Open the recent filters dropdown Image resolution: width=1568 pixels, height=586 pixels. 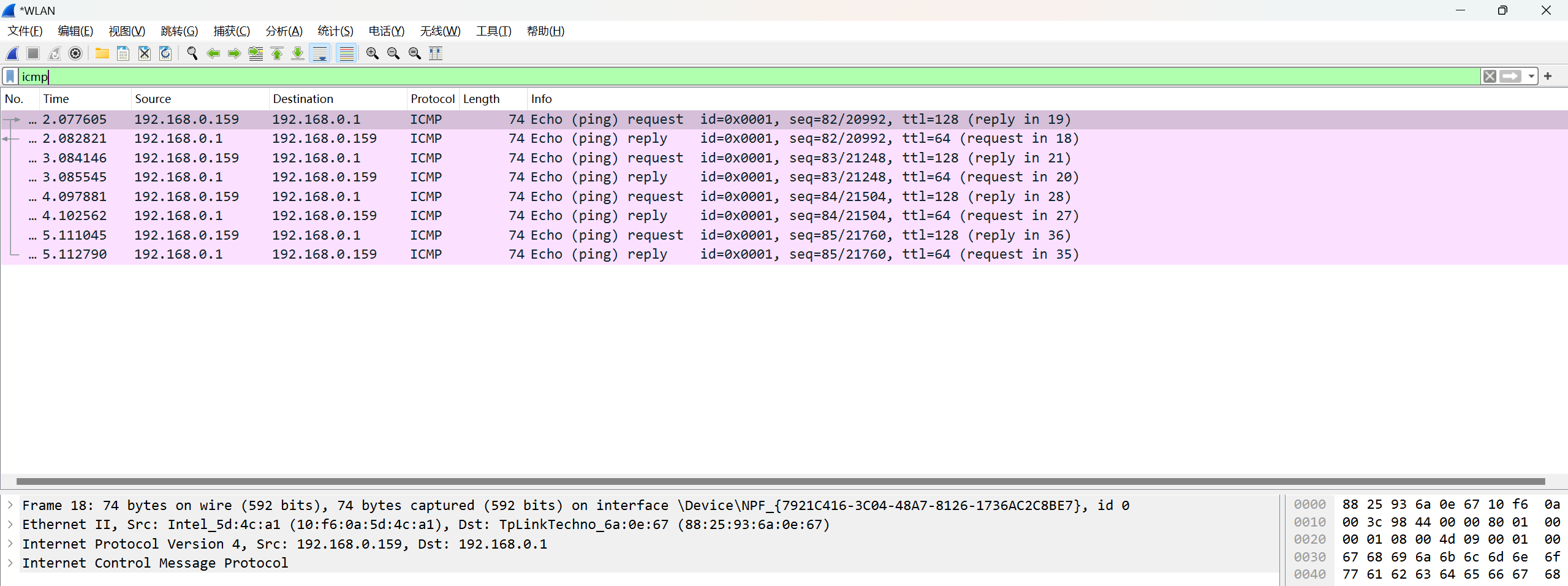(1531, 77)
